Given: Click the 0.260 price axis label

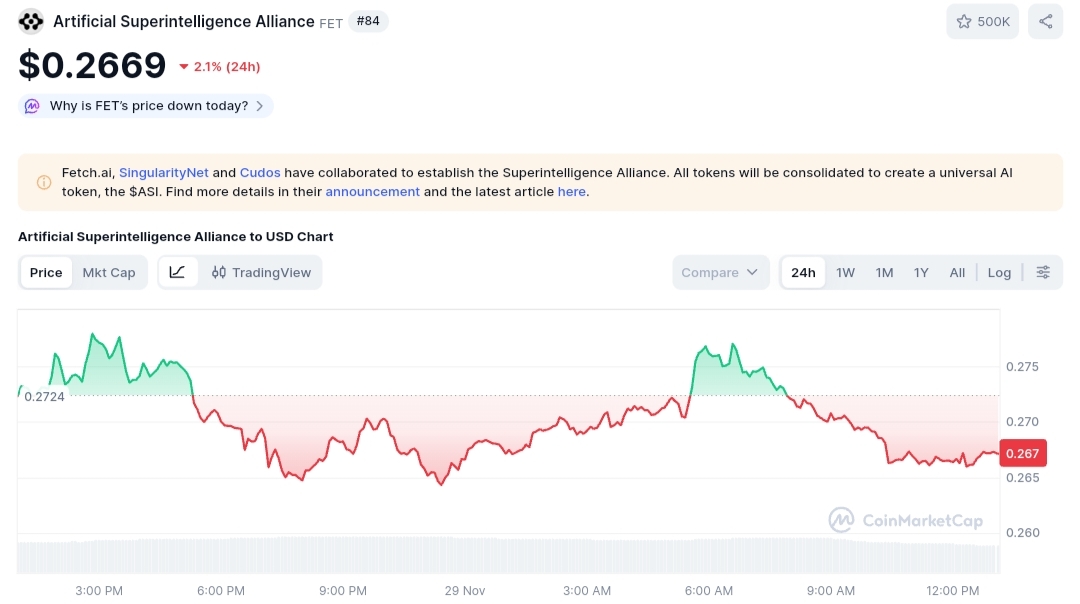Looking at the screenshot, I should point(1022,532).
